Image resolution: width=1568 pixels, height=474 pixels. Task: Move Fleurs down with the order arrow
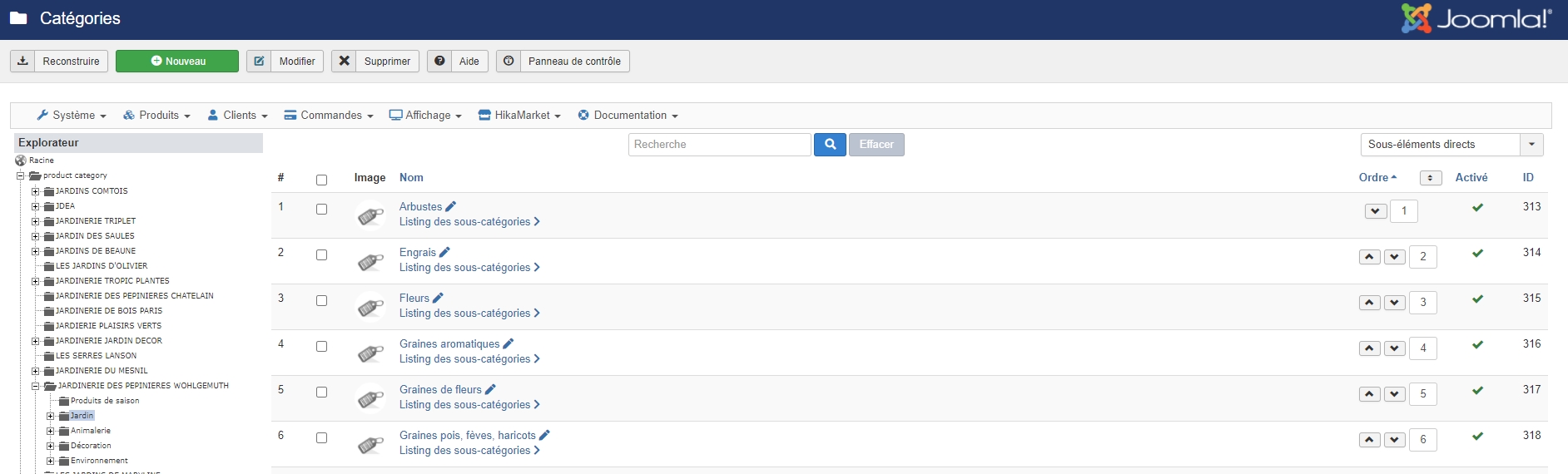coord(1395,303)
